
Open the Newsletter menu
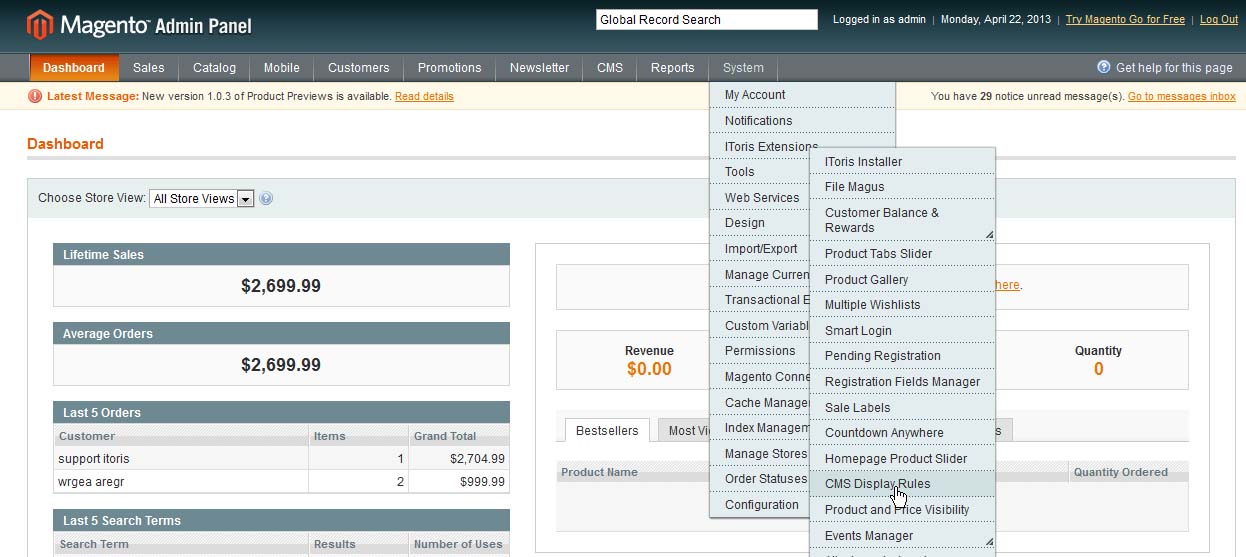click(540, 68)
